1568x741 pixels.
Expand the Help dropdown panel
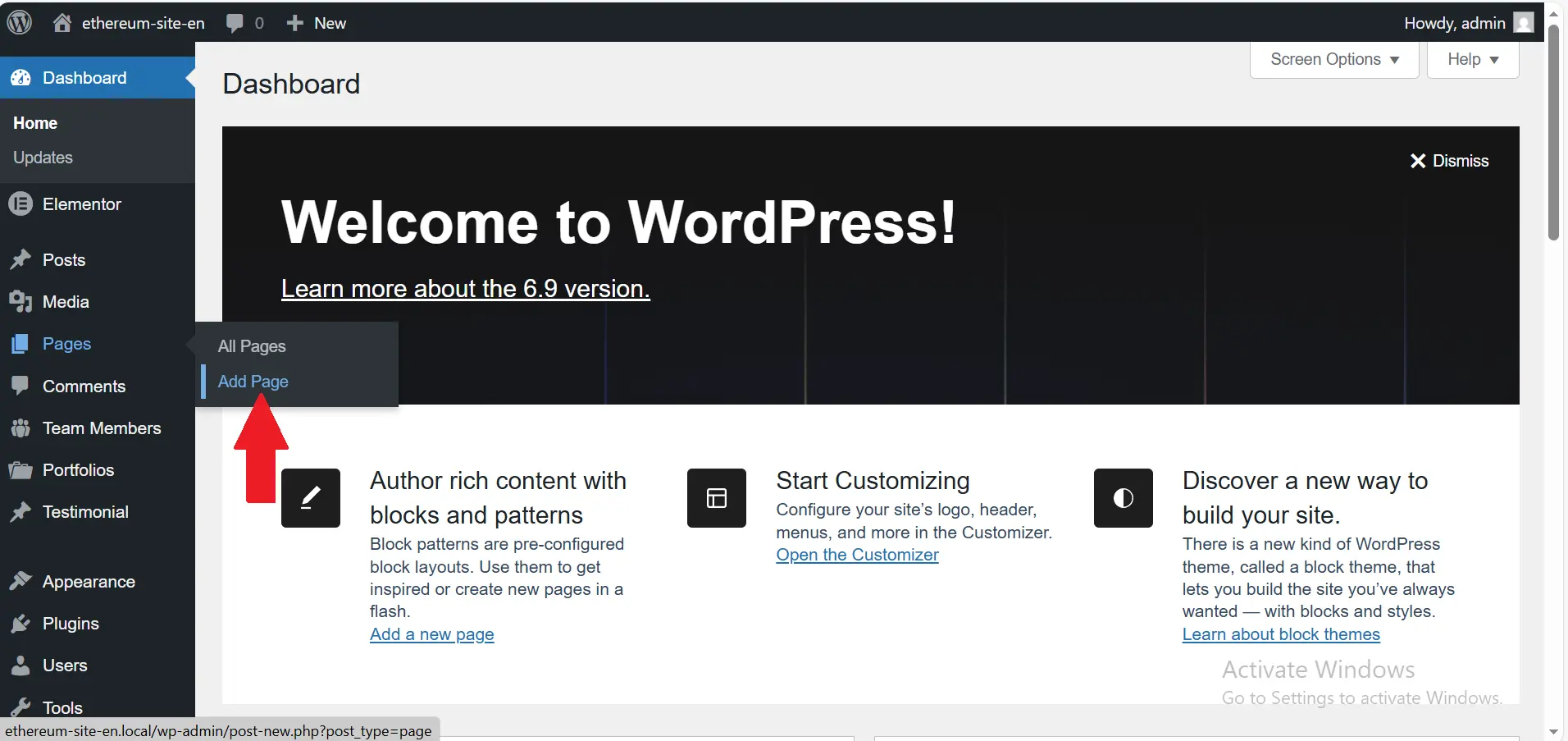tap(1472, 60)
